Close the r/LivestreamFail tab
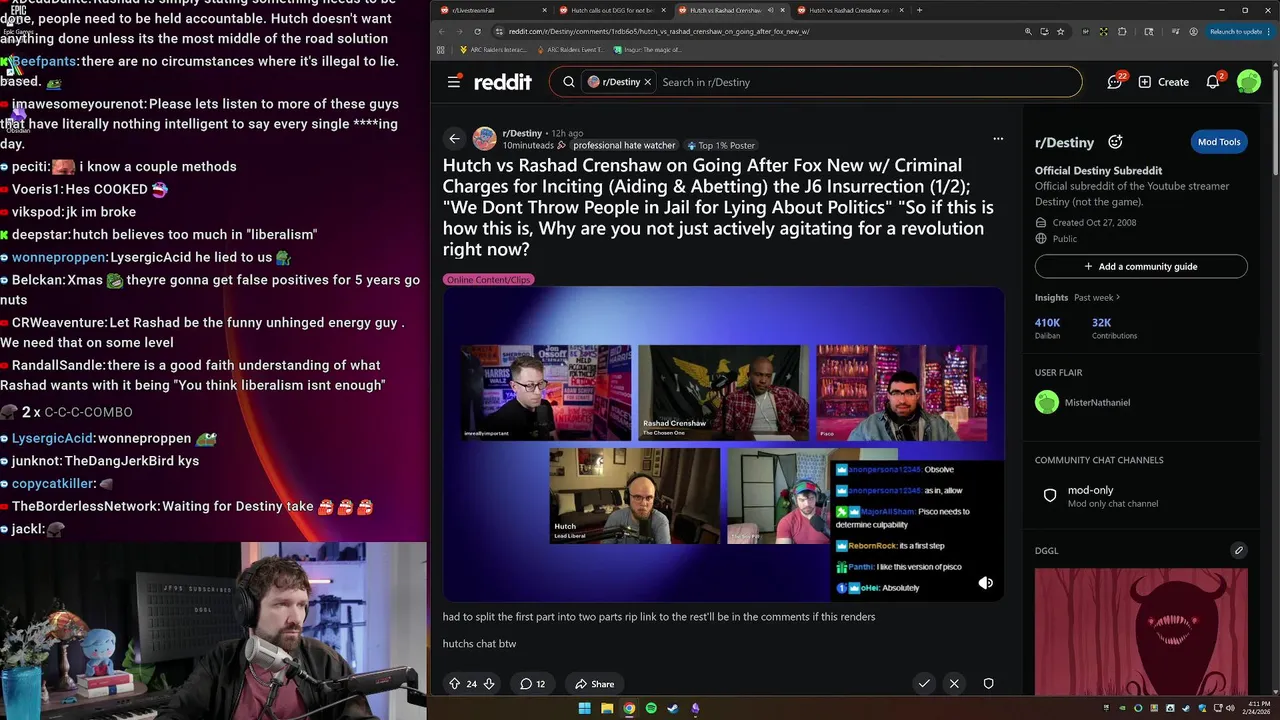Viewport: 1280px width, 720px height. pos(545,10)
